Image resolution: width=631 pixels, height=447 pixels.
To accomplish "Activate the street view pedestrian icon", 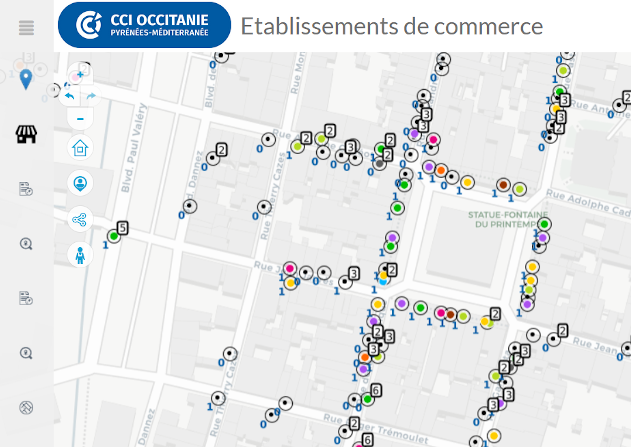I will [x=80, y=255].
